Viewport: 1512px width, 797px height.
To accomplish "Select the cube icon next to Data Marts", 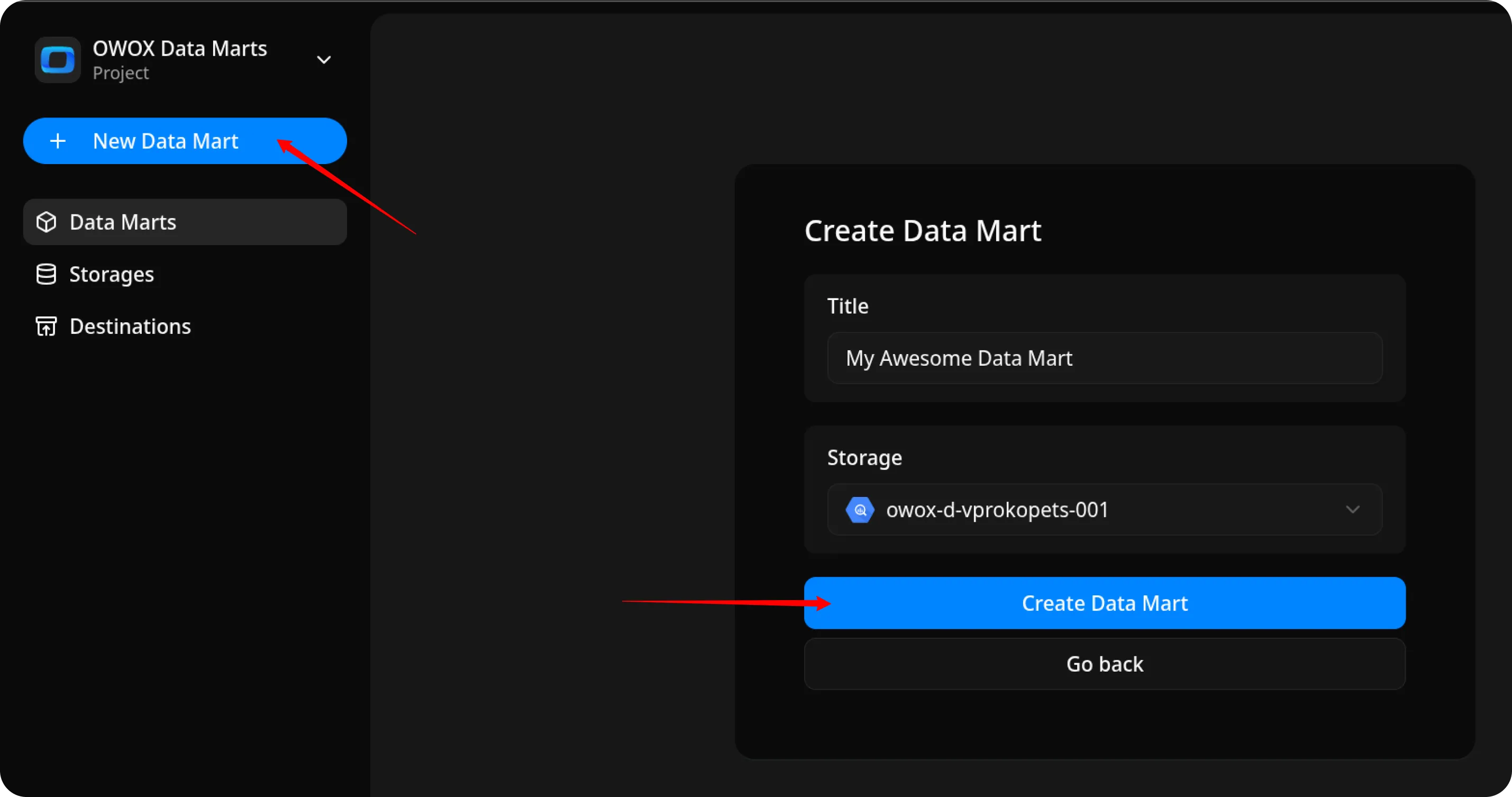I will tap(47, 222).
